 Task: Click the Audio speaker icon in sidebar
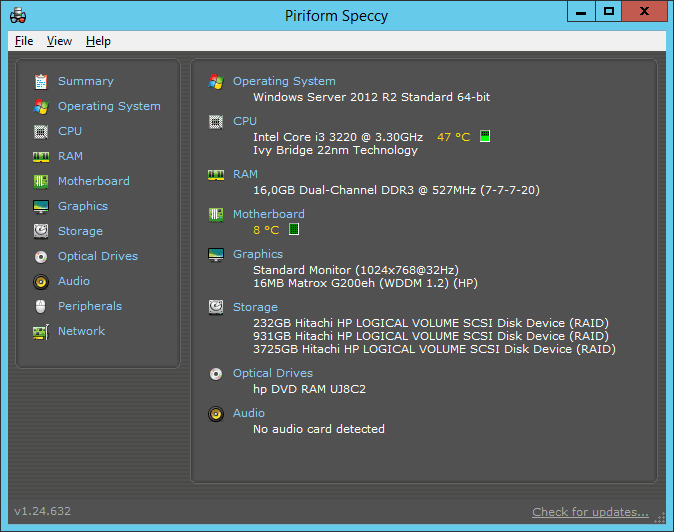41,282
